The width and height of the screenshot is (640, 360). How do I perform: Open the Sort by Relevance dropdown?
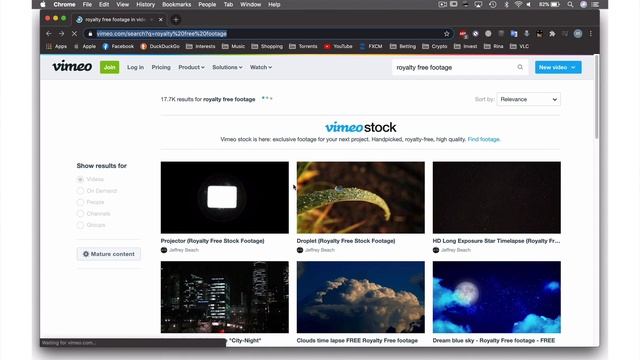point(529,99)
